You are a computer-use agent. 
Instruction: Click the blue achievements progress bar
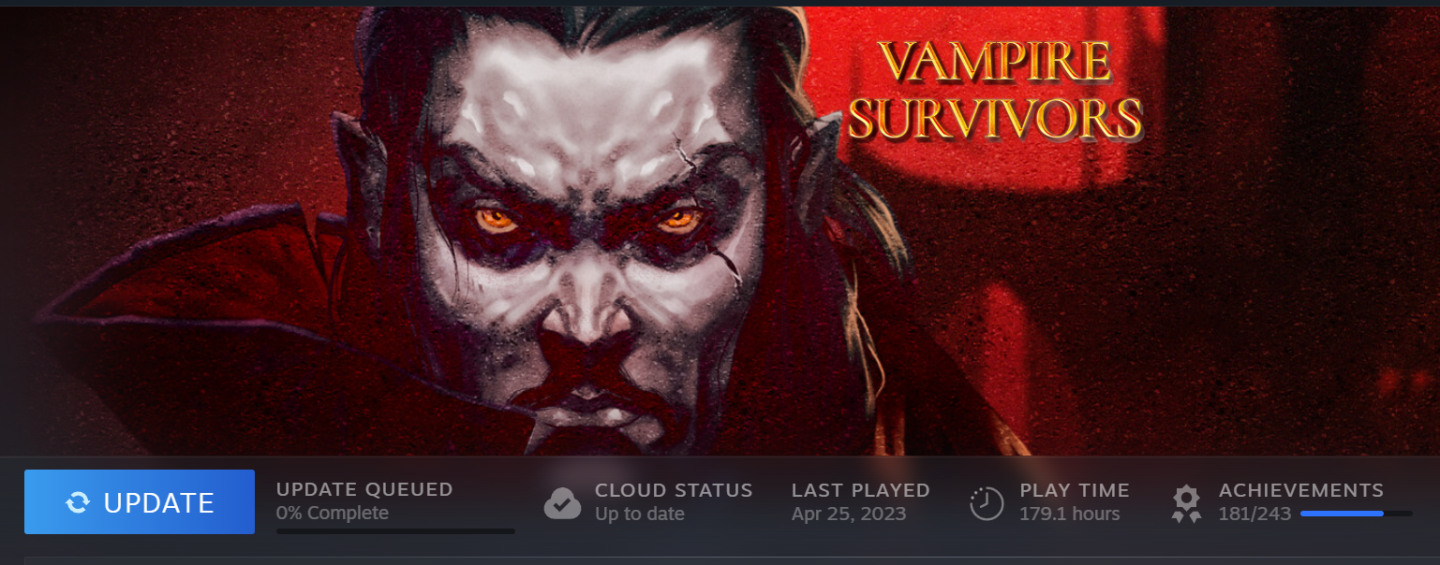click(1356, 513)
